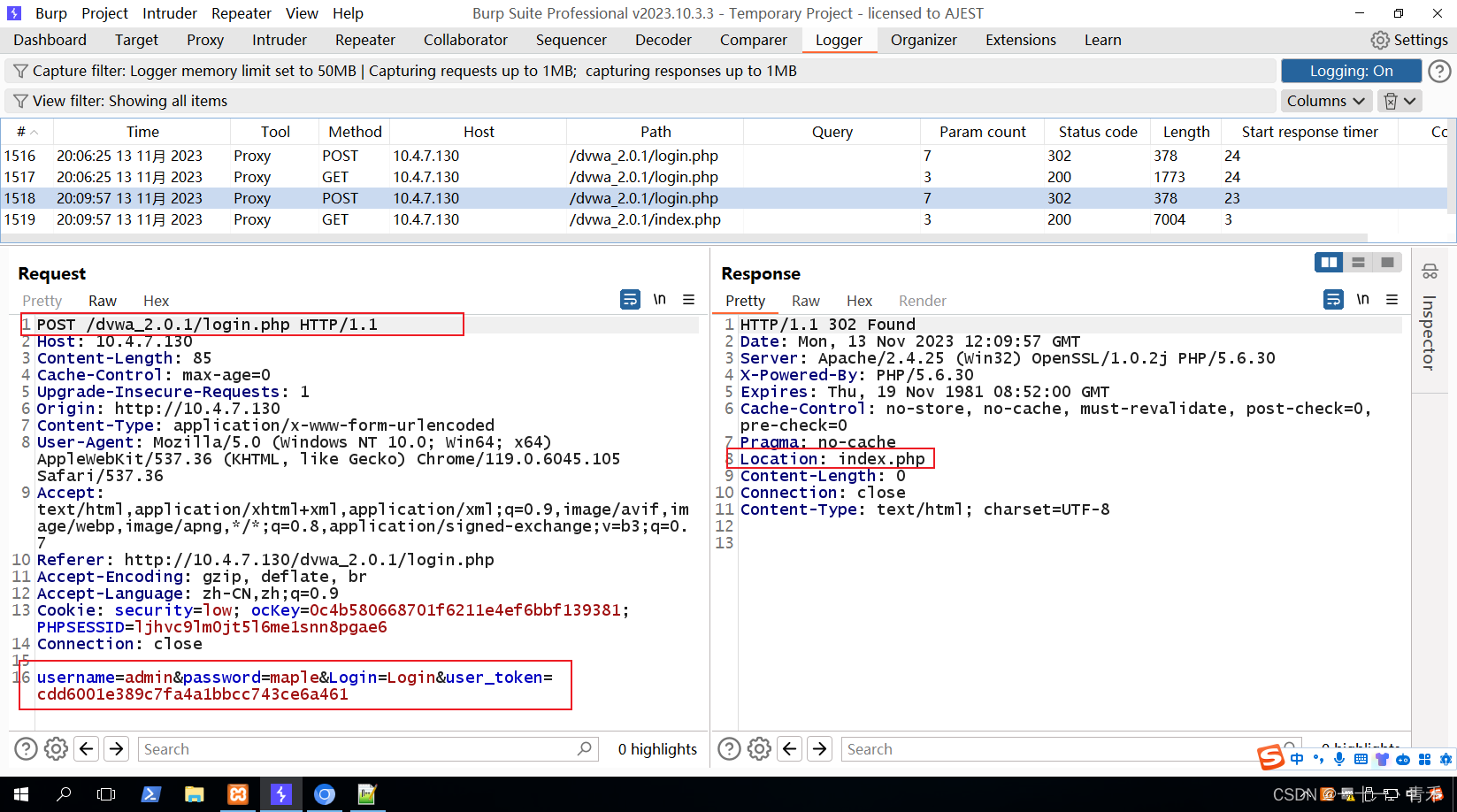The image size is (1457, 812).
Task: Click the capture filter bar text
Action: [415, 71]
